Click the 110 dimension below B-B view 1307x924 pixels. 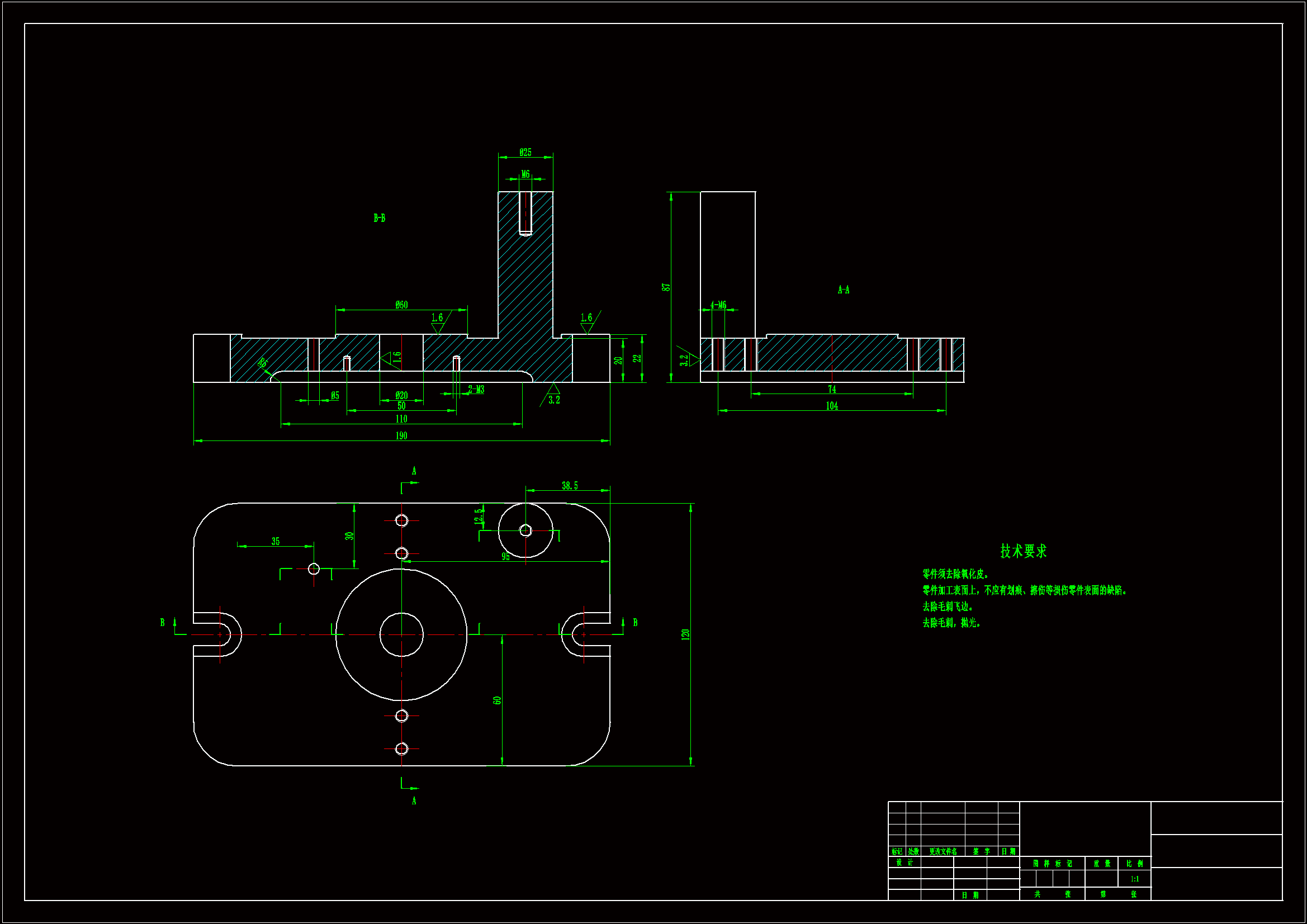401,419
